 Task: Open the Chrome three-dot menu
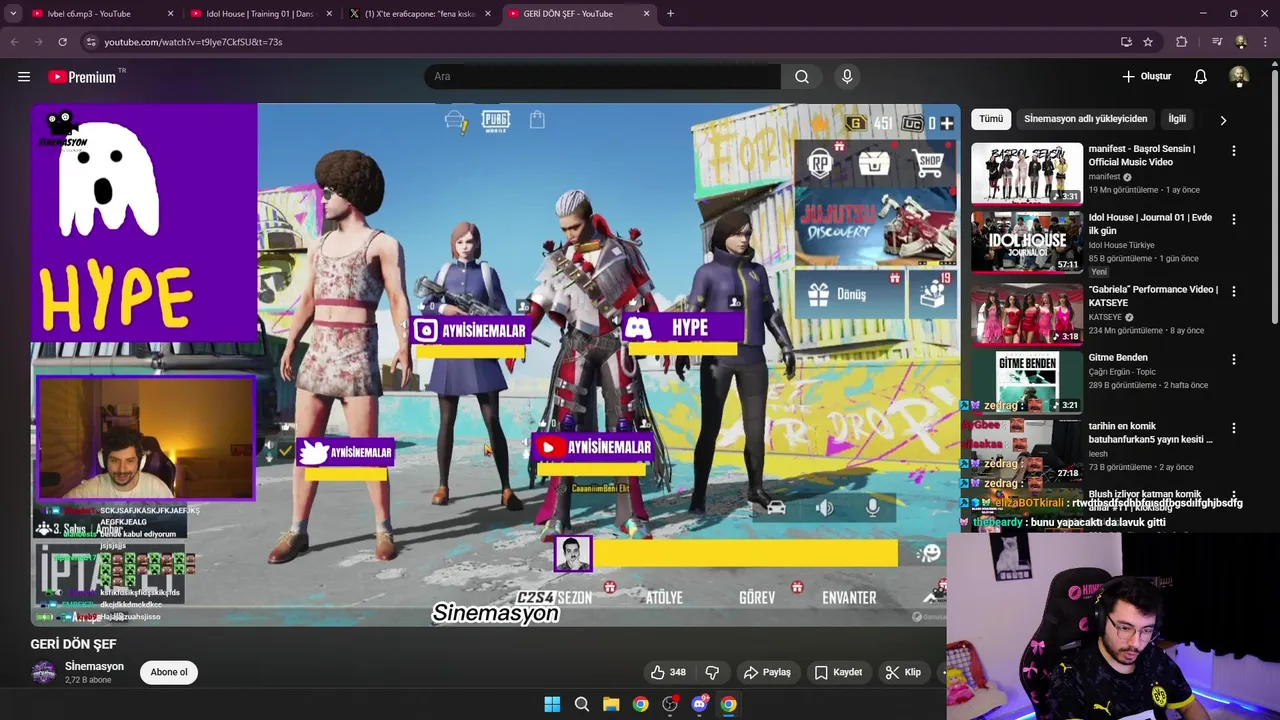1265,42
